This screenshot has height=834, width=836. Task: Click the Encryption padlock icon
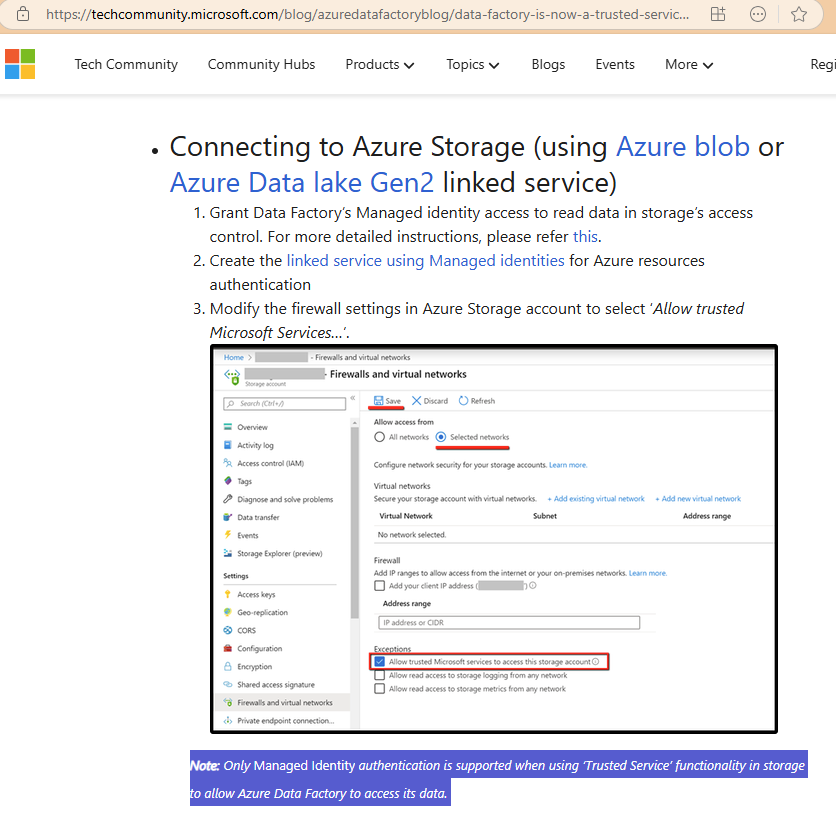coord(228,667)
